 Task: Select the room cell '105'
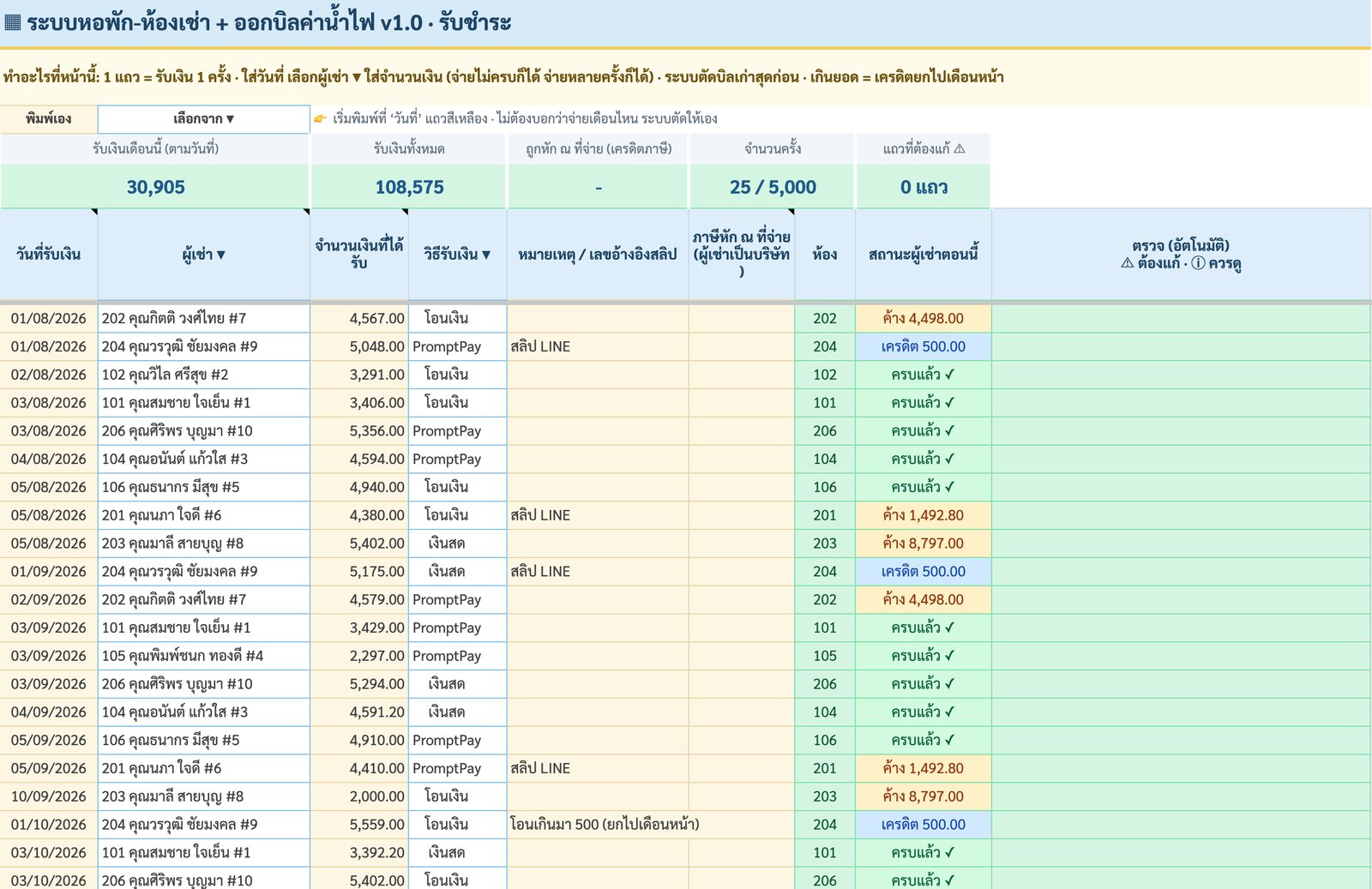(x=825, y=656)
